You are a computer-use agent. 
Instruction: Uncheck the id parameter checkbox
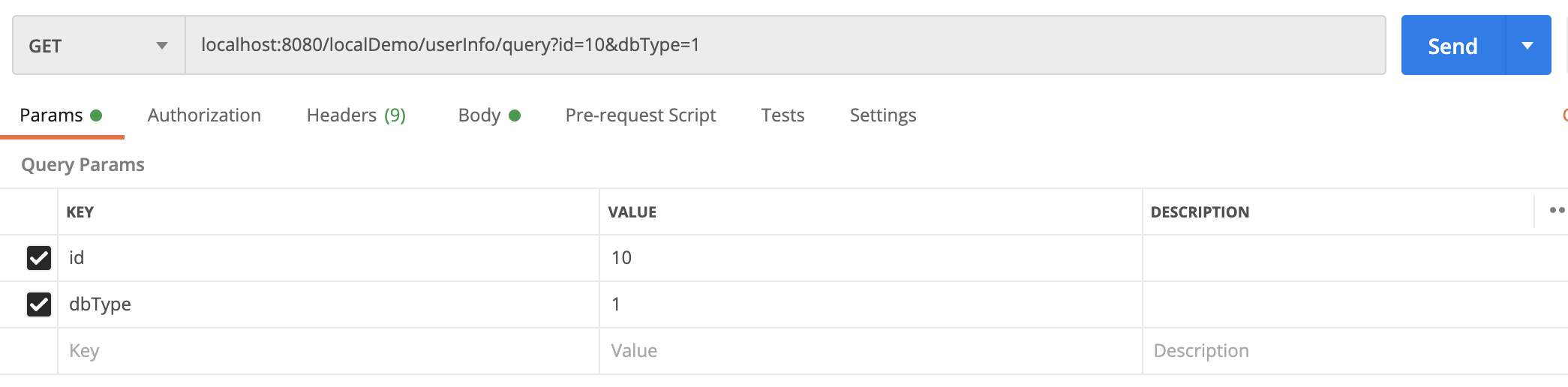(39, 258)
